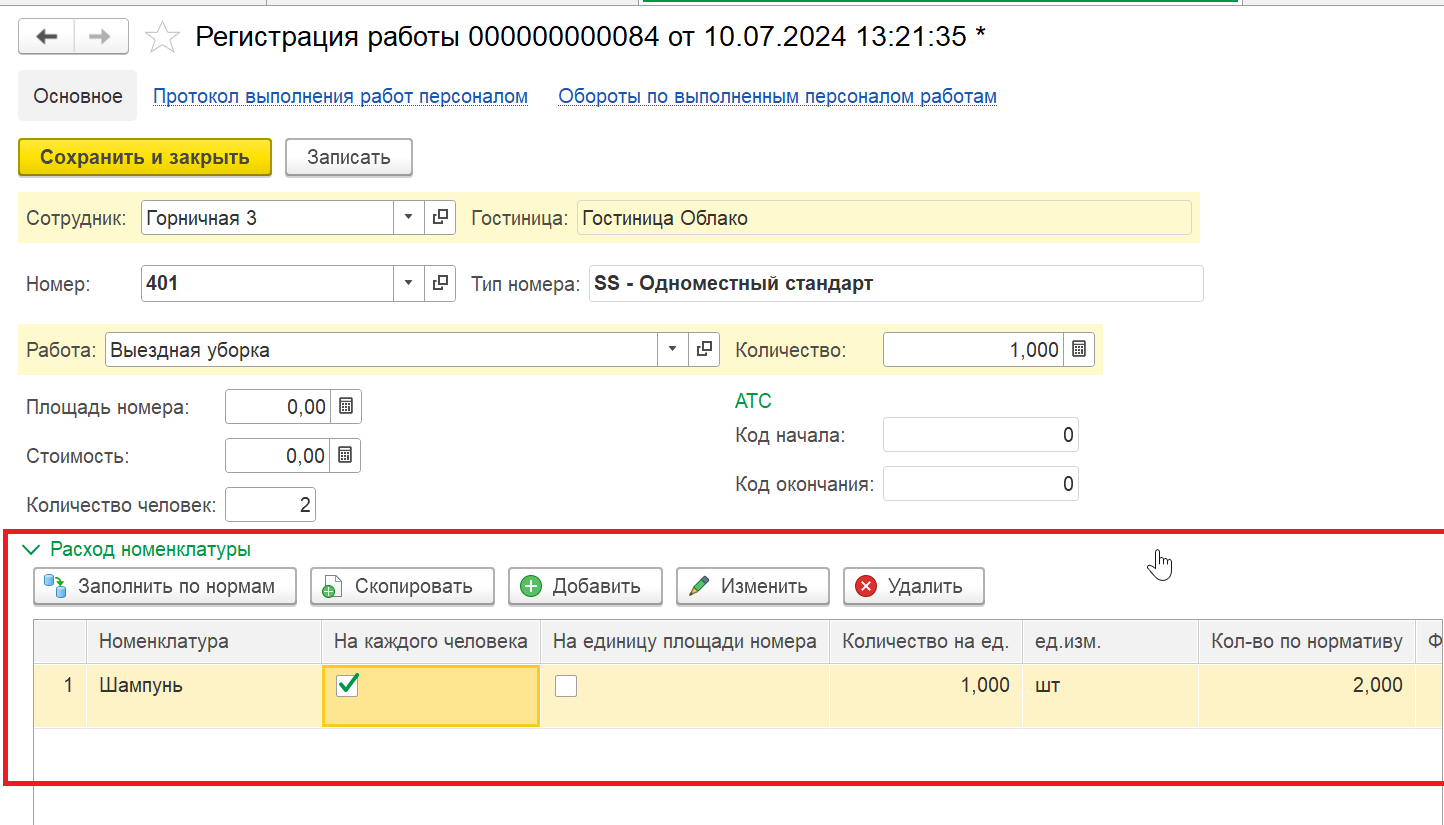Viewport: 1444px width, 825px height.
Task: Expand the Сотрудник dropdown list
Action: (408, 218)
